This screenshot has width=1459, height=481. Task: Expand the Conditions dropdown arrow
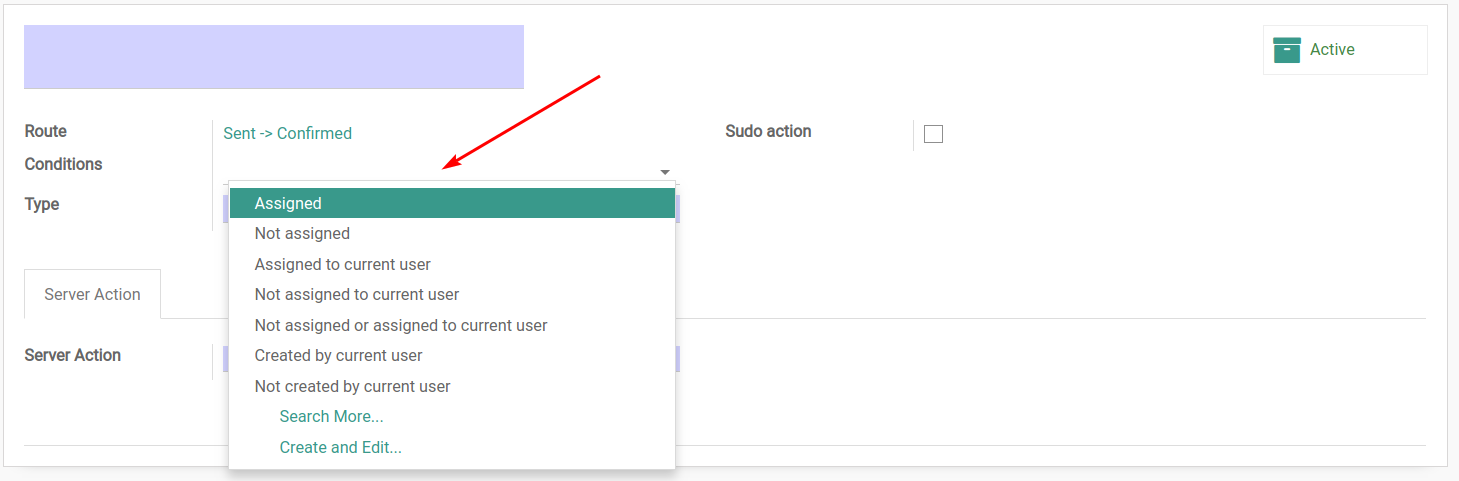(x=665, y=172)
